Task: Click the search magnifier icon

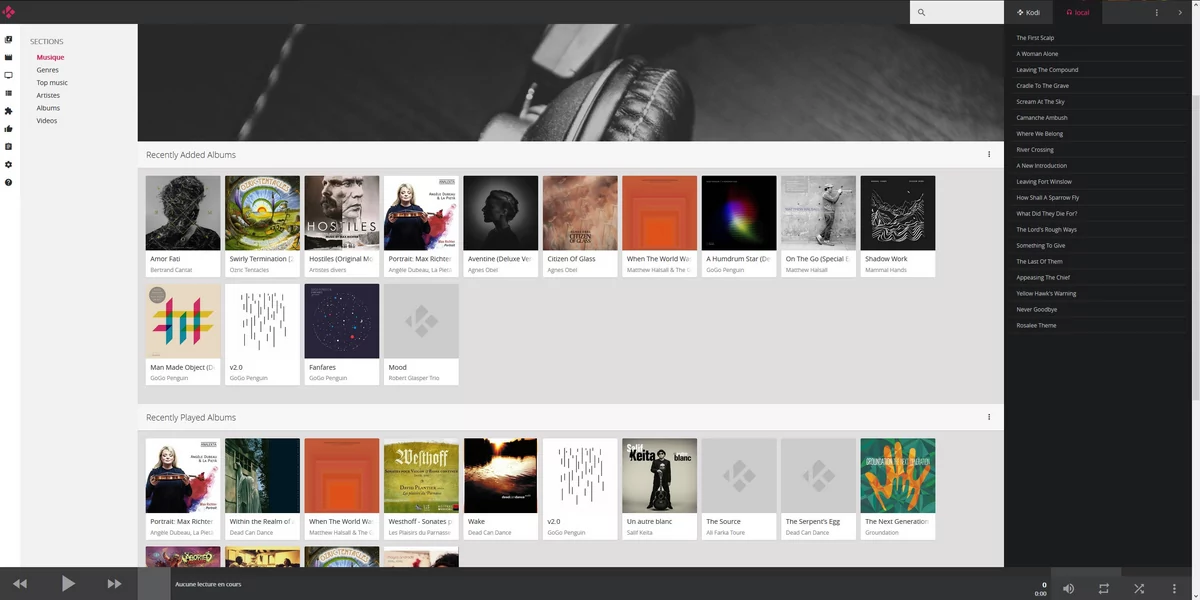Action: pyautogui.click(x=921, y=13)
